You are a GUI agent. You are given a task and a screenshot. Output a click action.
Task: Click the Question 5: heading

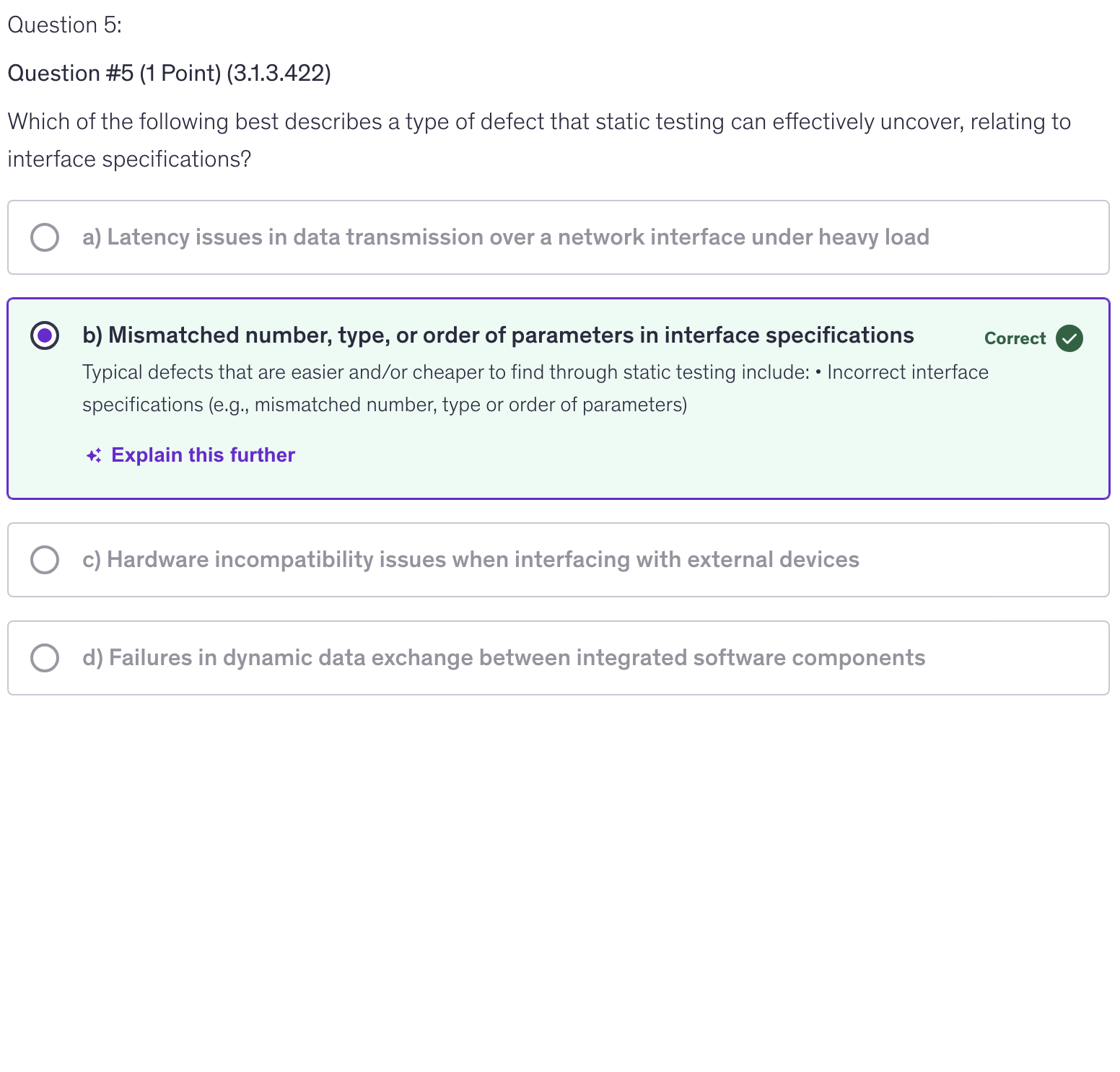(x=64, y=25)
